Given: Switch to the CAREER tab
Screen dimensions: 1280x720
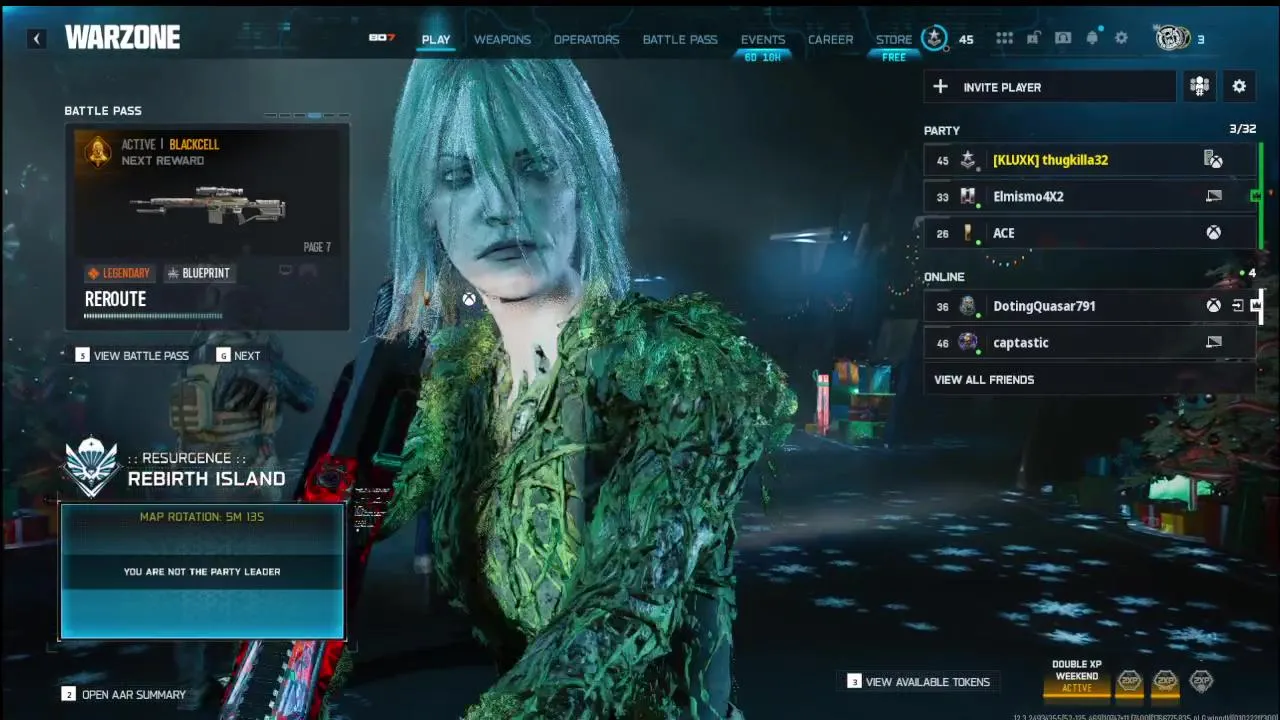Looking at the screenshot, I should tap(831, 40).
